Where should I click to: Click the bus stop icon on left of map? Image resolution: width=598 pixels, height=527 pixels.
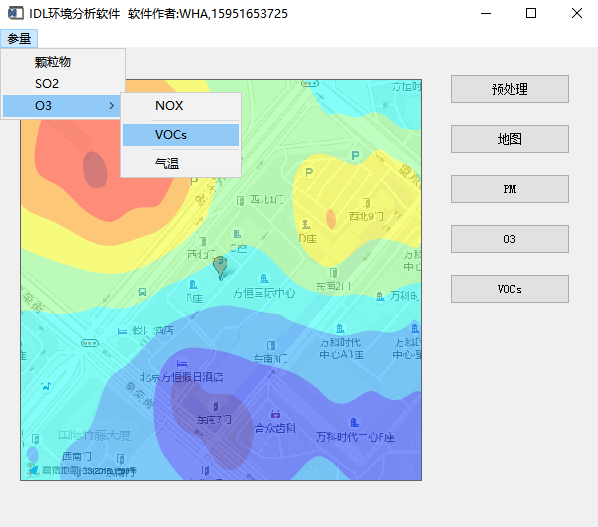click(142, 292)
